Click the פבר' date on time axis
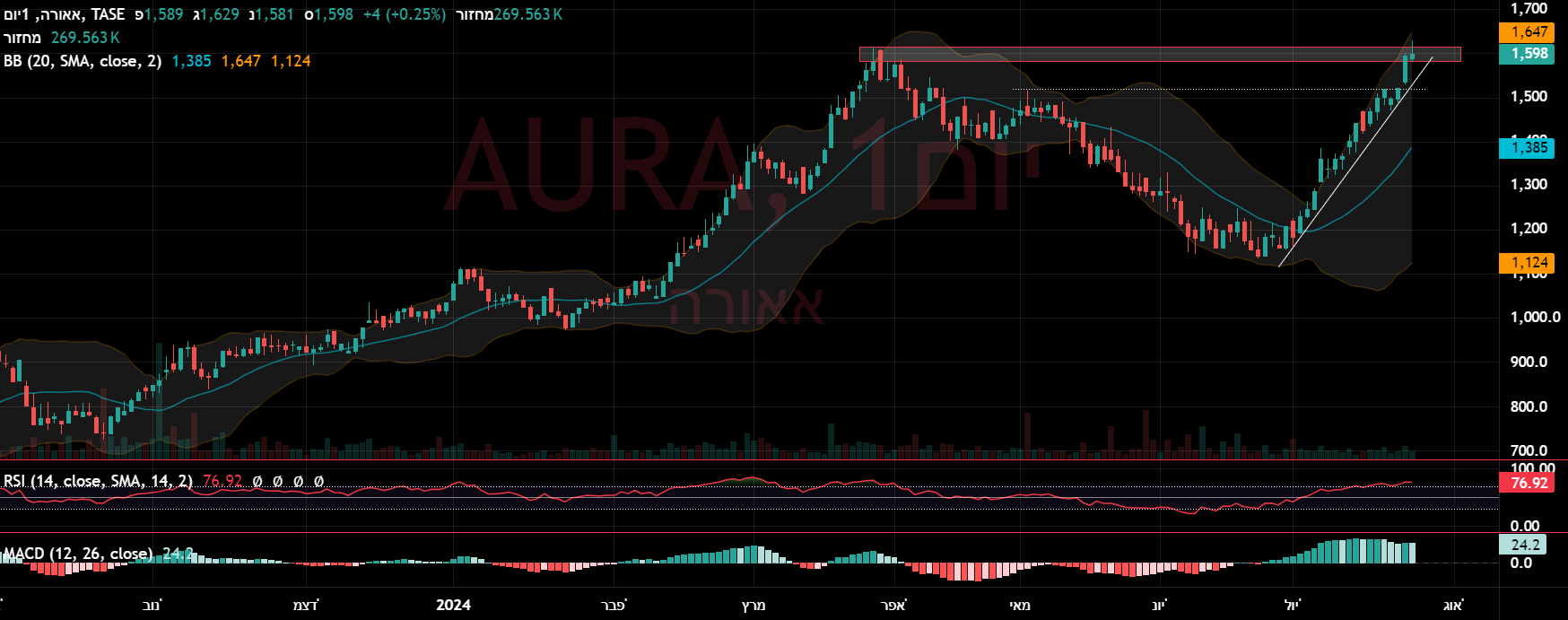Screen dimensions: 1568x620 click(614, 606)
